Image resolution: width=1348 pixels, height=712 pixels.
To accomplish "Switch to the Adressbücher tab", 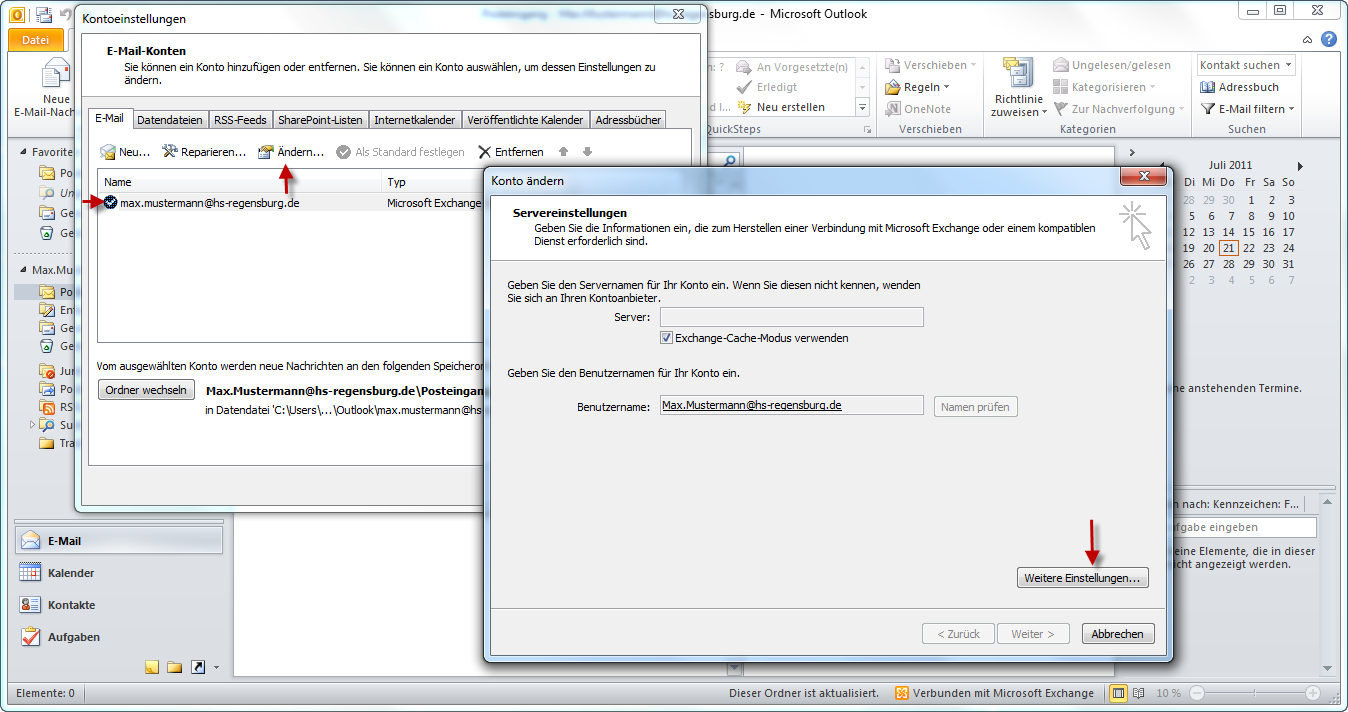I will [x=628, y=120].
